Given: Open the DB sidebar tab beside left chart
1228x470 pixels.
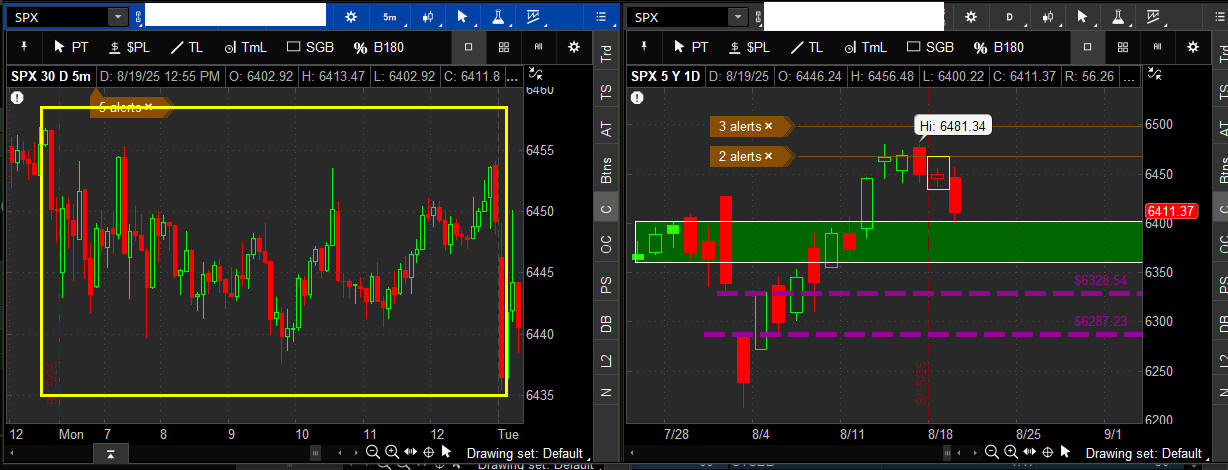Looking at the screenshot, I should pyautogui.click(x=606, y=323).
